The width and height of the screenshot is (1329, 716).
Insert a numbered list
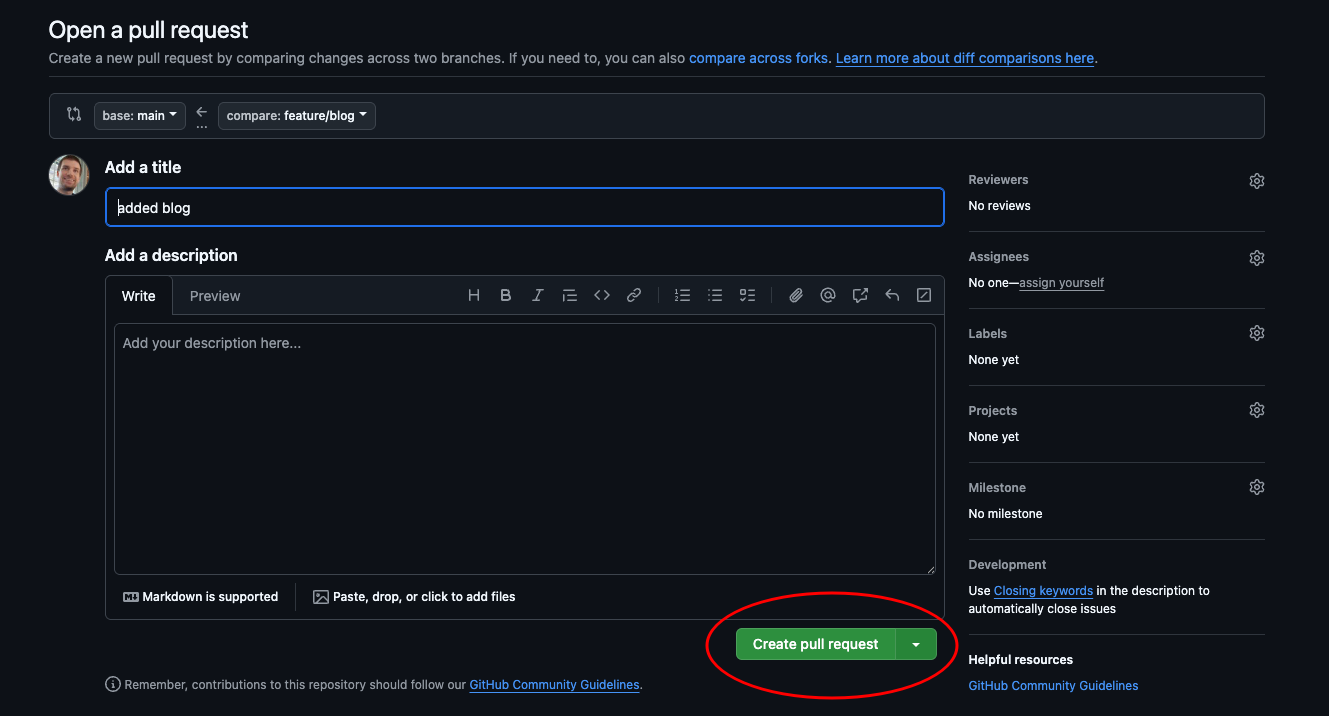coord(683,295)
